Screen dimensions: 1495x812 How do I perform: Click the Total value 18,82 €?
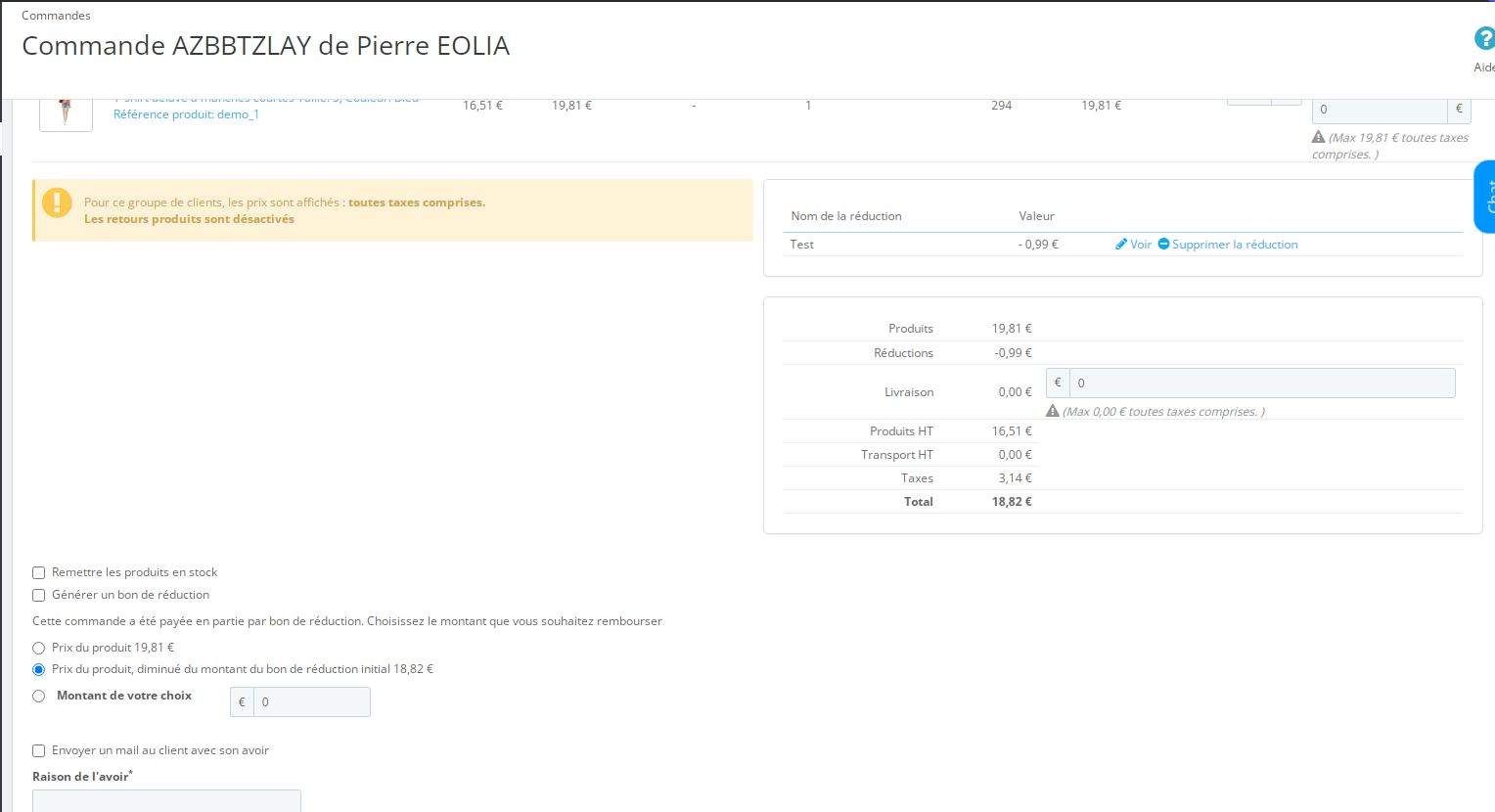(x=1012, y=502)
